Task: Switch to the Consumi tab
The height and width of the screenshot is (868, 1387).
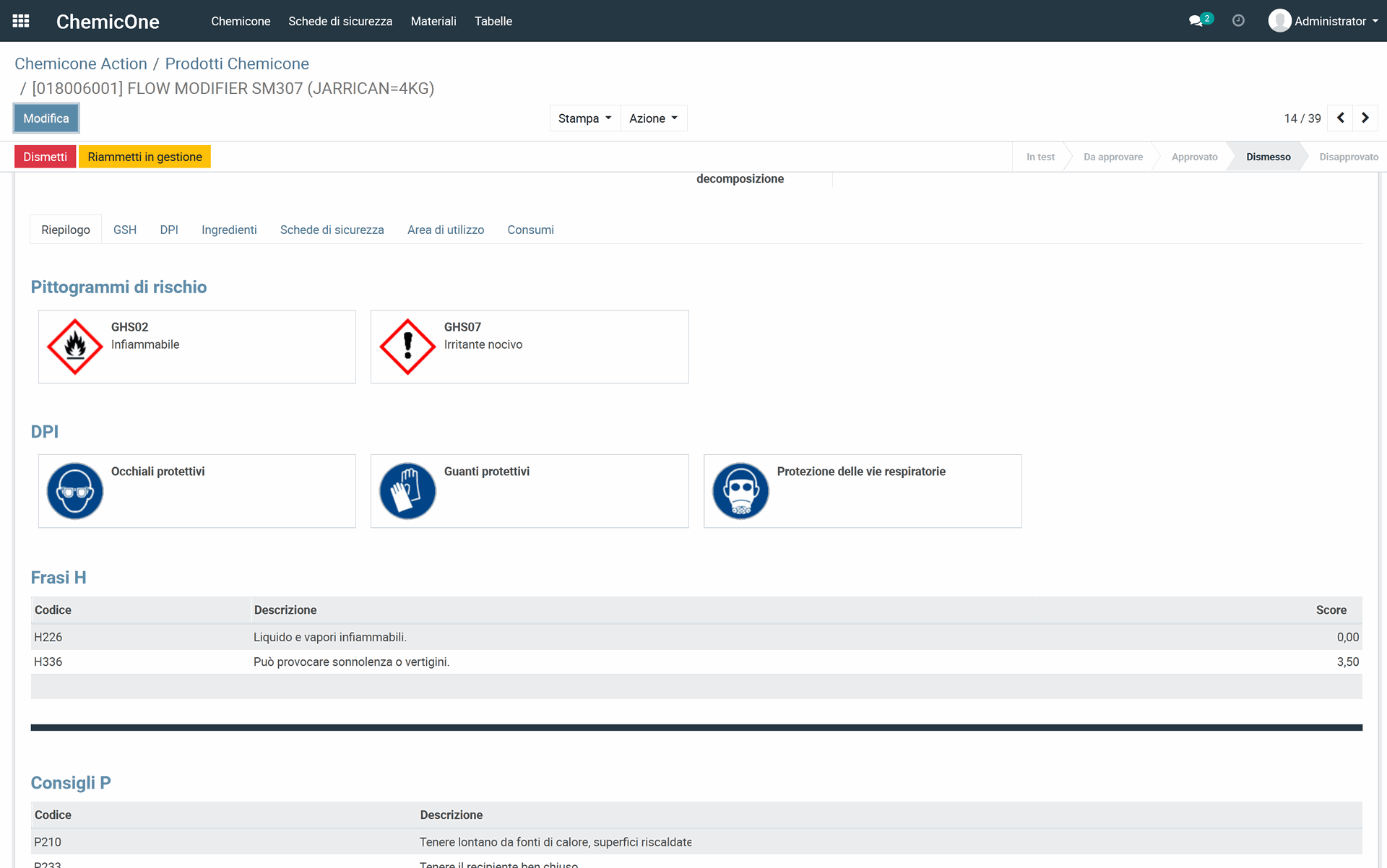Action: coord(530,230)
